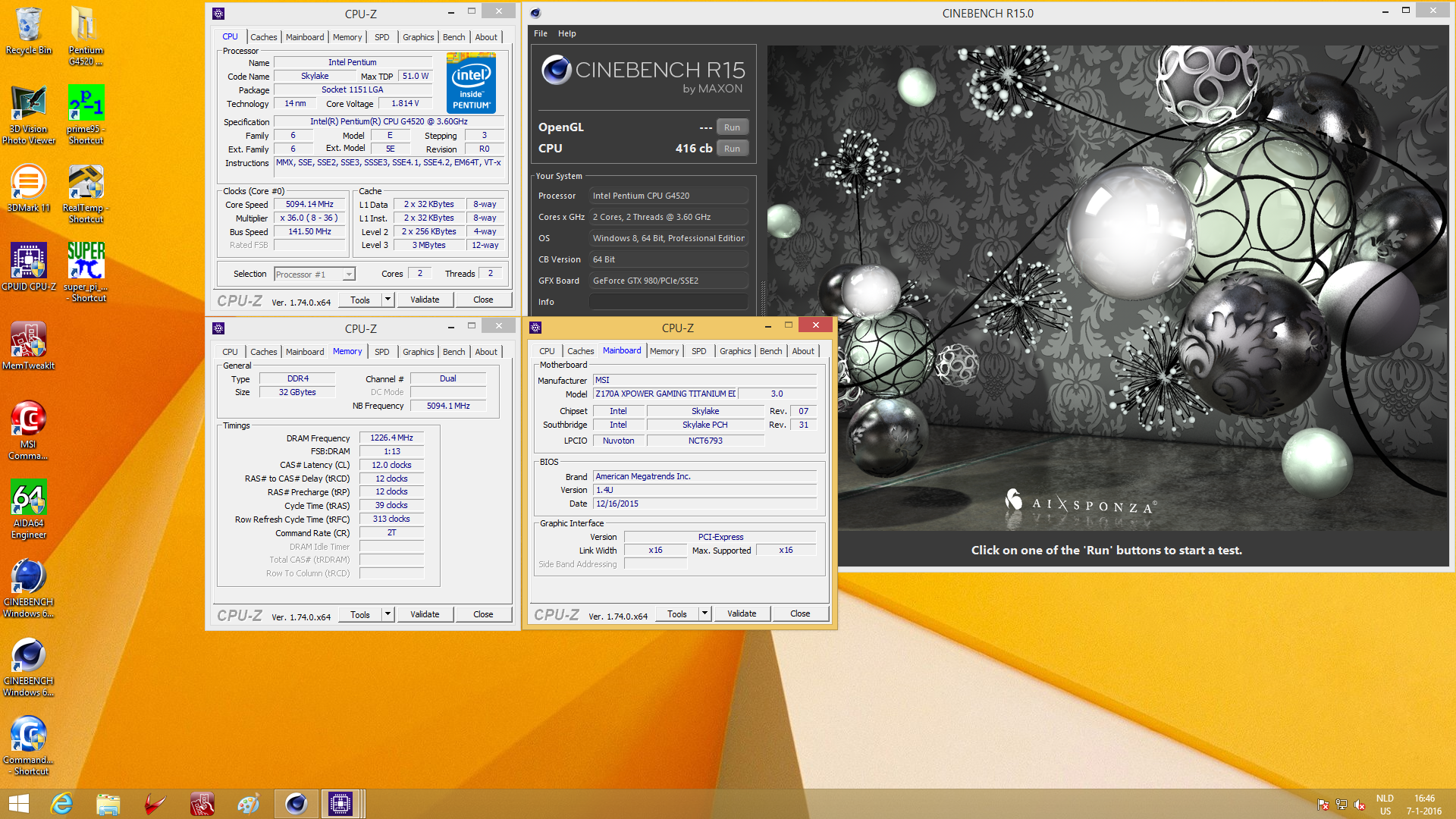This screenshot has width=1456, height=819.
Task: Select the Core Speed value 5094.14 MHz
Action: pyautogui.click(x=309, y=204)
